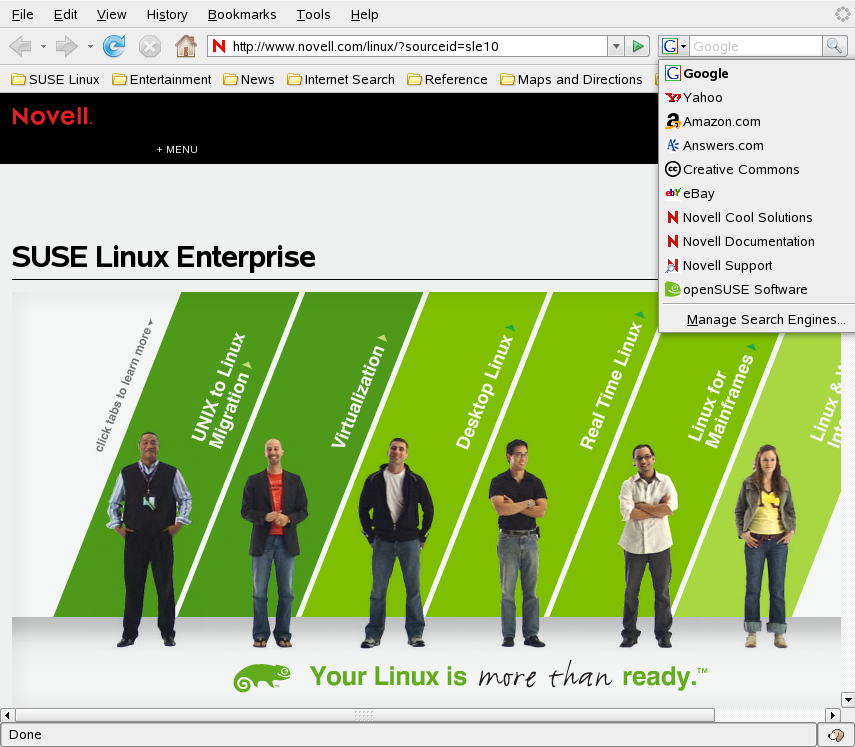Click the Novell favicon in address bar
Viewport: 855px width, 747px height.
point(219,46)
